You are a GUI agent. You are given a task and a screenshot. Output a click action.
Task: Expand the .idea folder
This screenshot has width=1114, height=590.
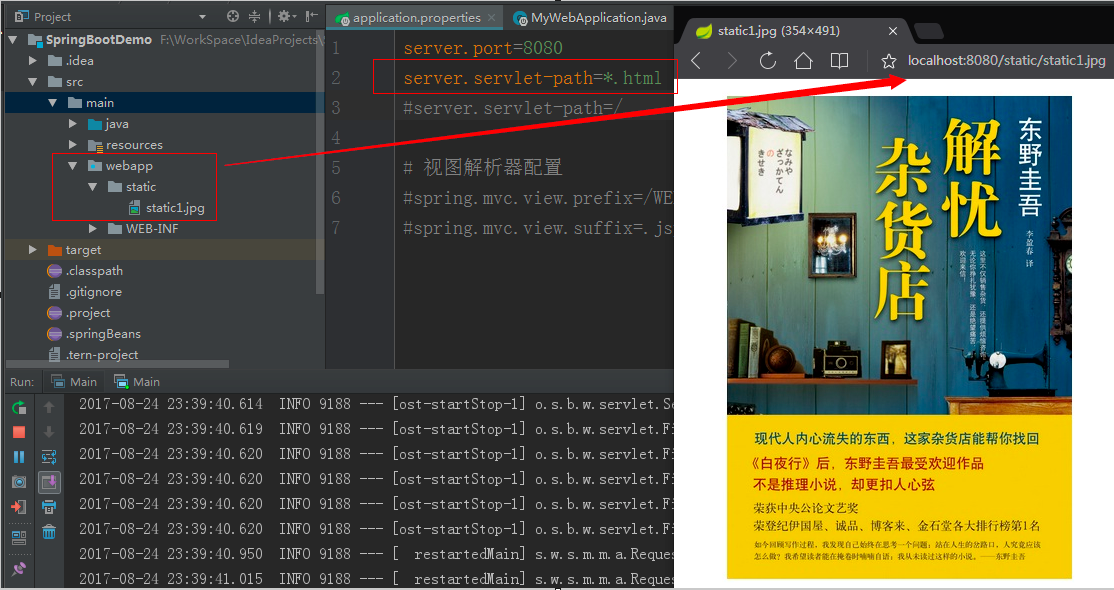33,61
